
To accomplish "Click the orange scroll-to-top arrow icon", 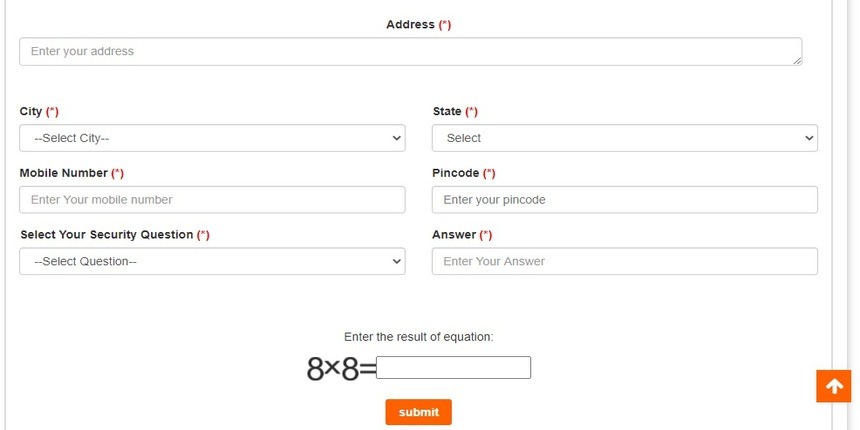I will coord(834,386).
